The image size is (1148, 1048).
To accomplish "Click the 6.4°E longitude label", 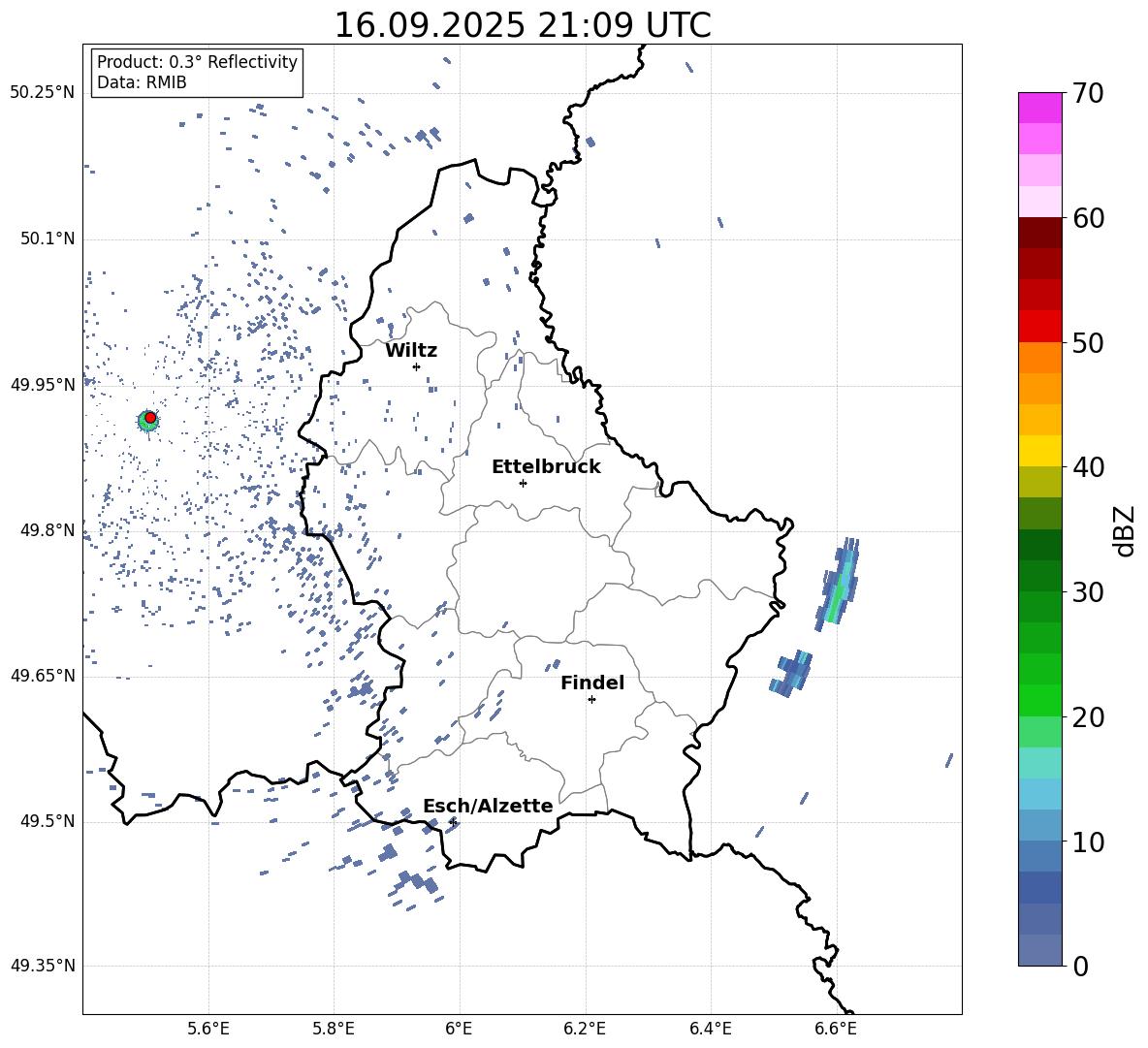I will [710, 1029].
